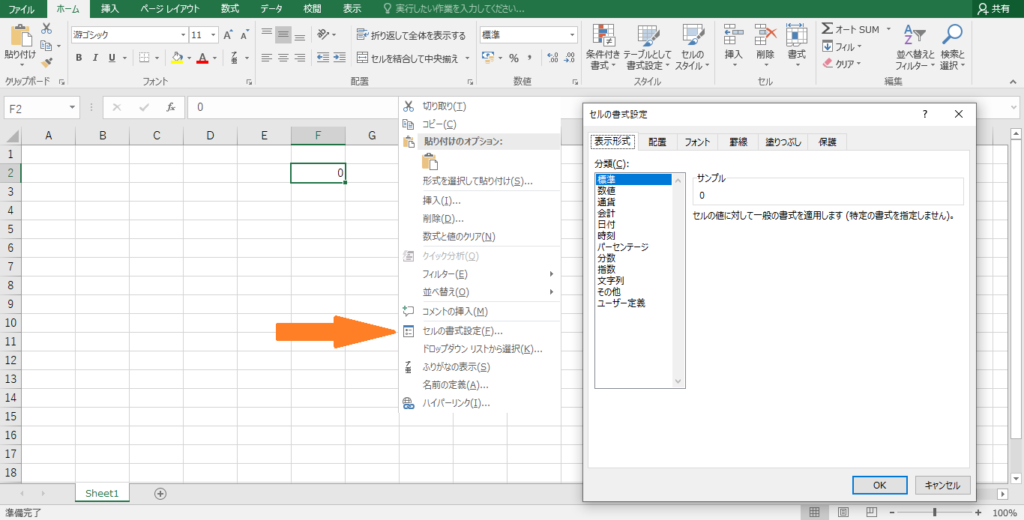Viewport: 1024px width, 520px height.
Task: Click the increase font size icon
Action: tap(228, 35)
